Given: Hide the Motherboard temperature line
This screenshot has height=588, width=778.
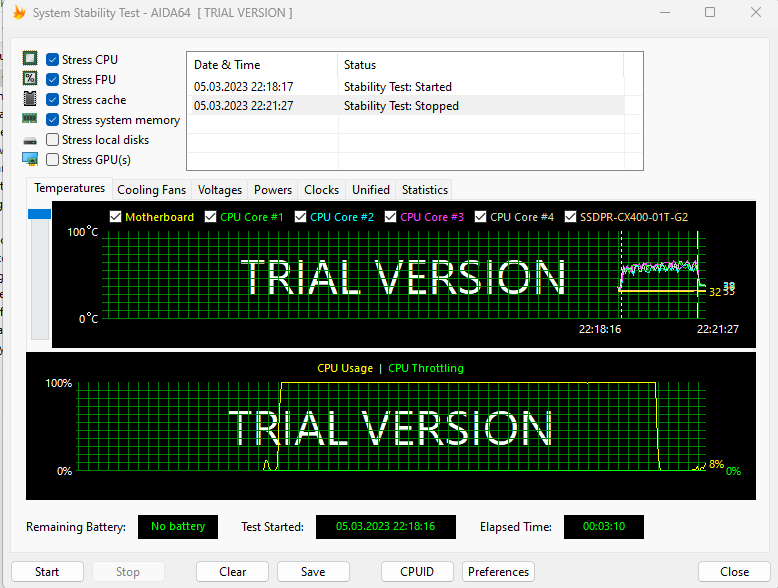Looking at the screenshot, I should tap(115, 217).
